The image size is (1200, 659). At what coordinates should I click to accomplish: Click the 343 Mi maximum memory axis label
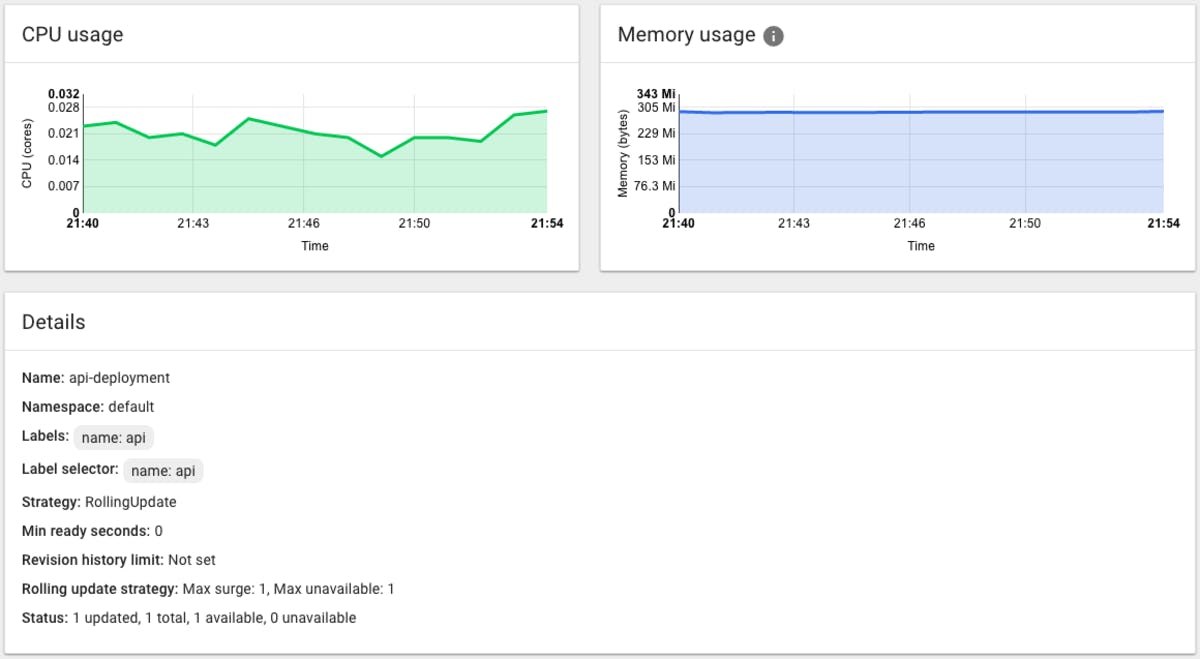[656, 94]
